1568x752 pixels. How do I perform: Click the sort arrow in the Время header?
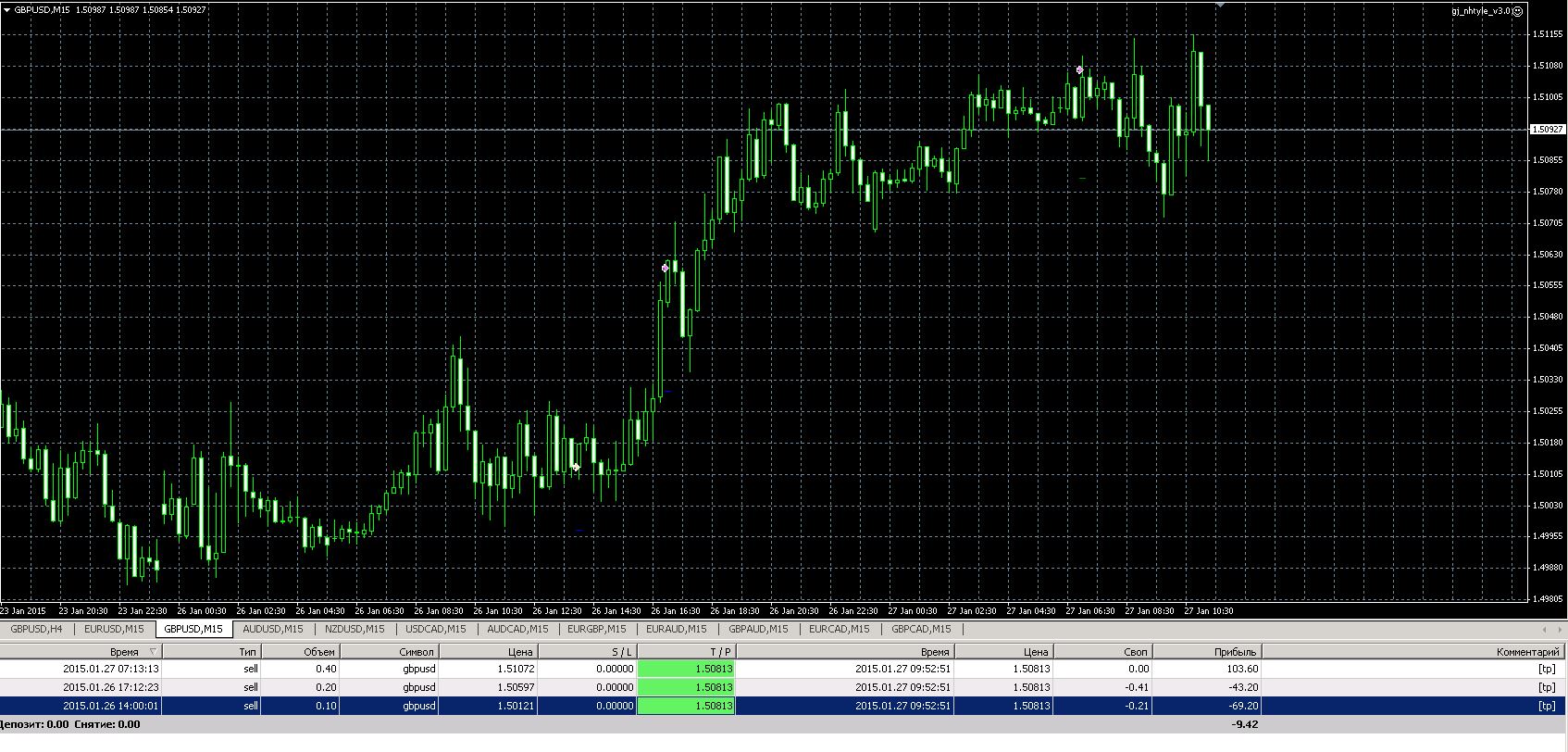point(153,652)
